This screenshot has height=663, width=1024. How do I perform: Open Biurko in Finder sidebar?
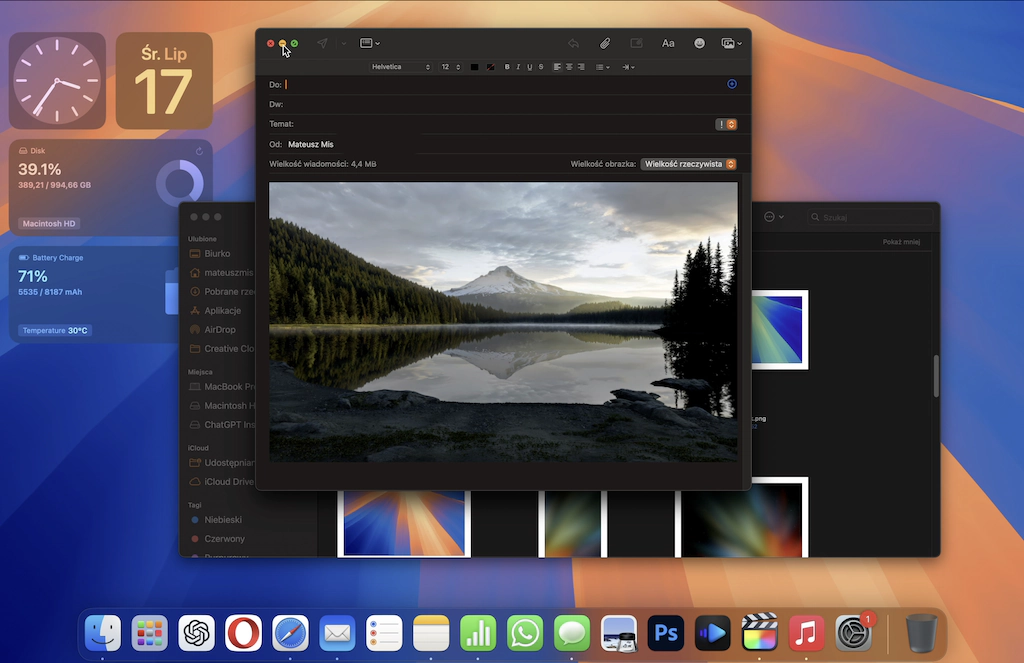coord(217,253)
